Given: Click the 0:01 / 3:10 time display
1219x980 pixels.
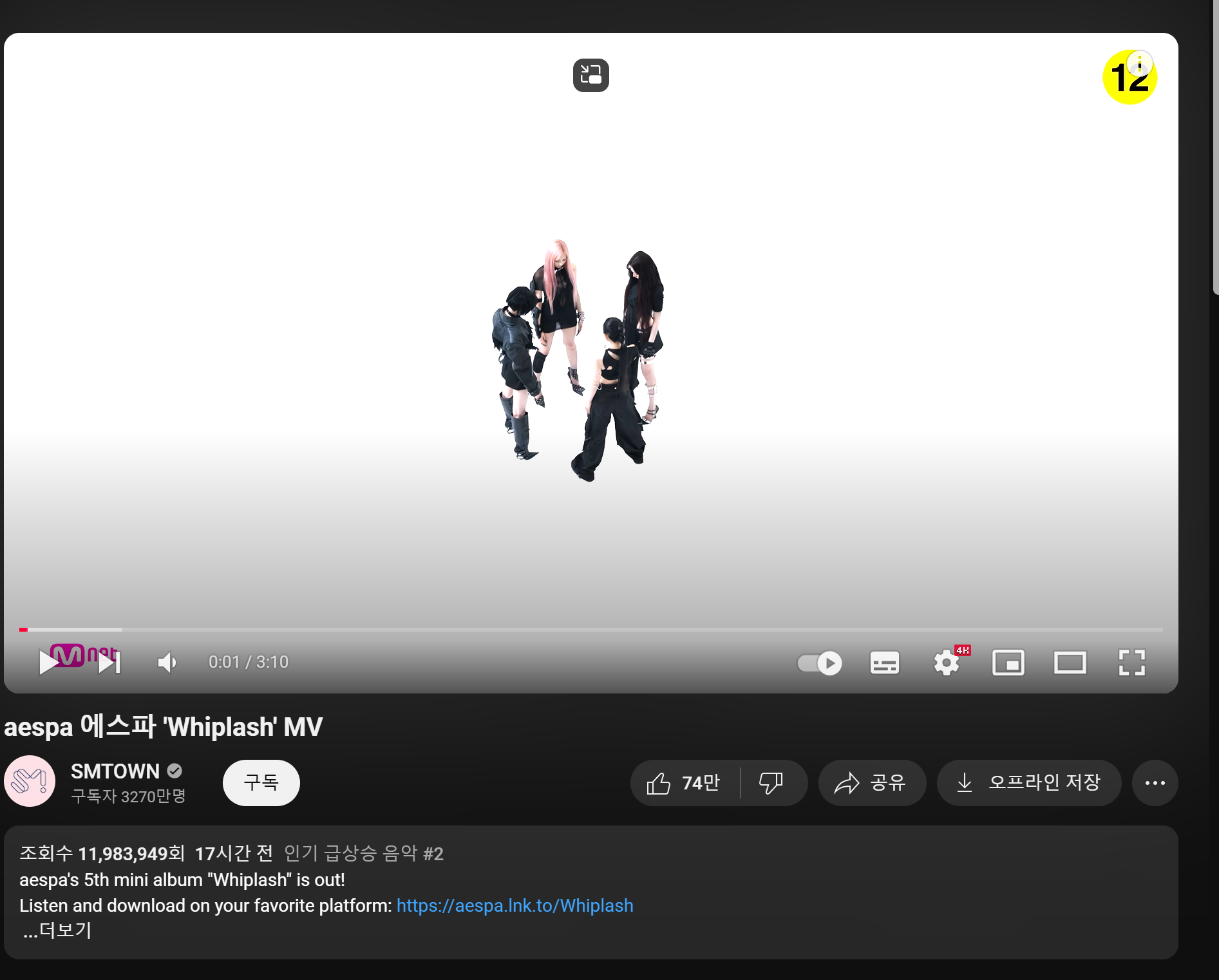Looking at the screenshot, I should (x=249, y=662).
